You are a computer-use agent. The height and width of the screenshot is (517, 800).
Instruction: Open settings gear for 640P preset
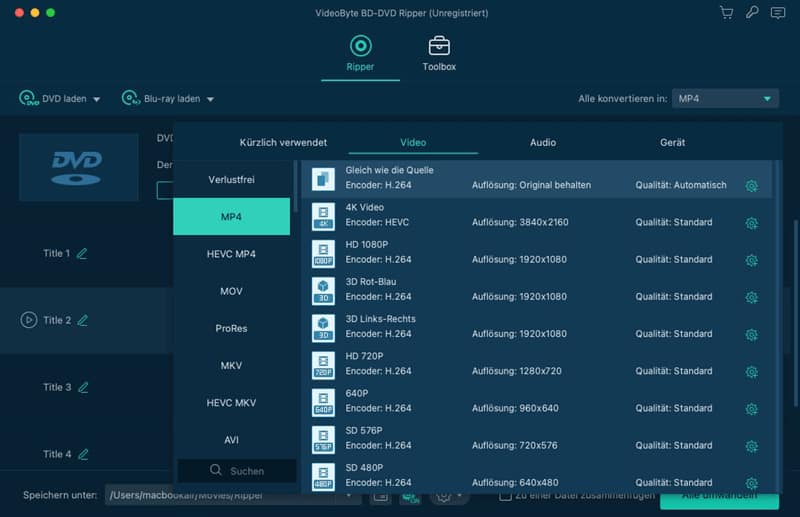(x=751, y=409)
